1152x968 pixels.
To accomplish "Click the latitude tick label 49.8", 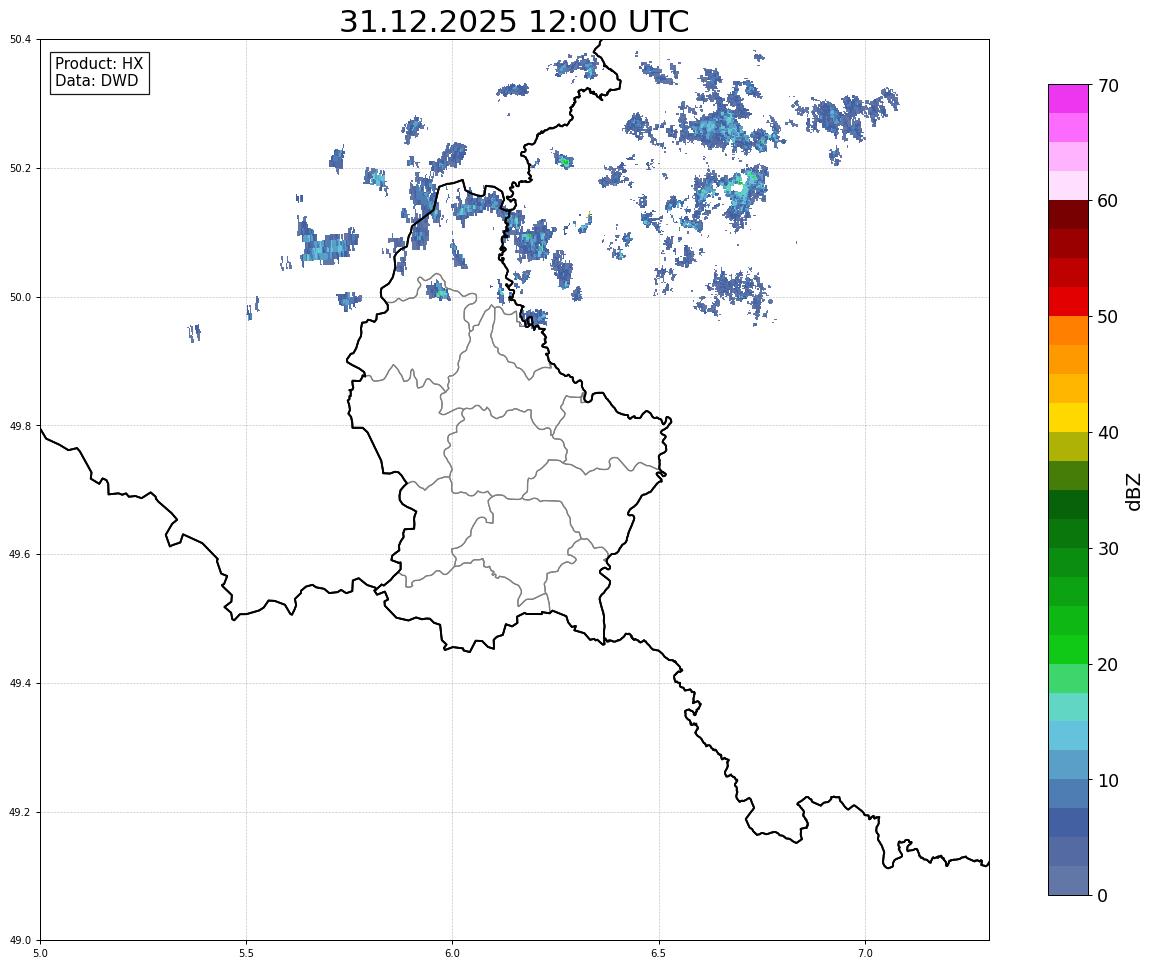I will point(20,426).
